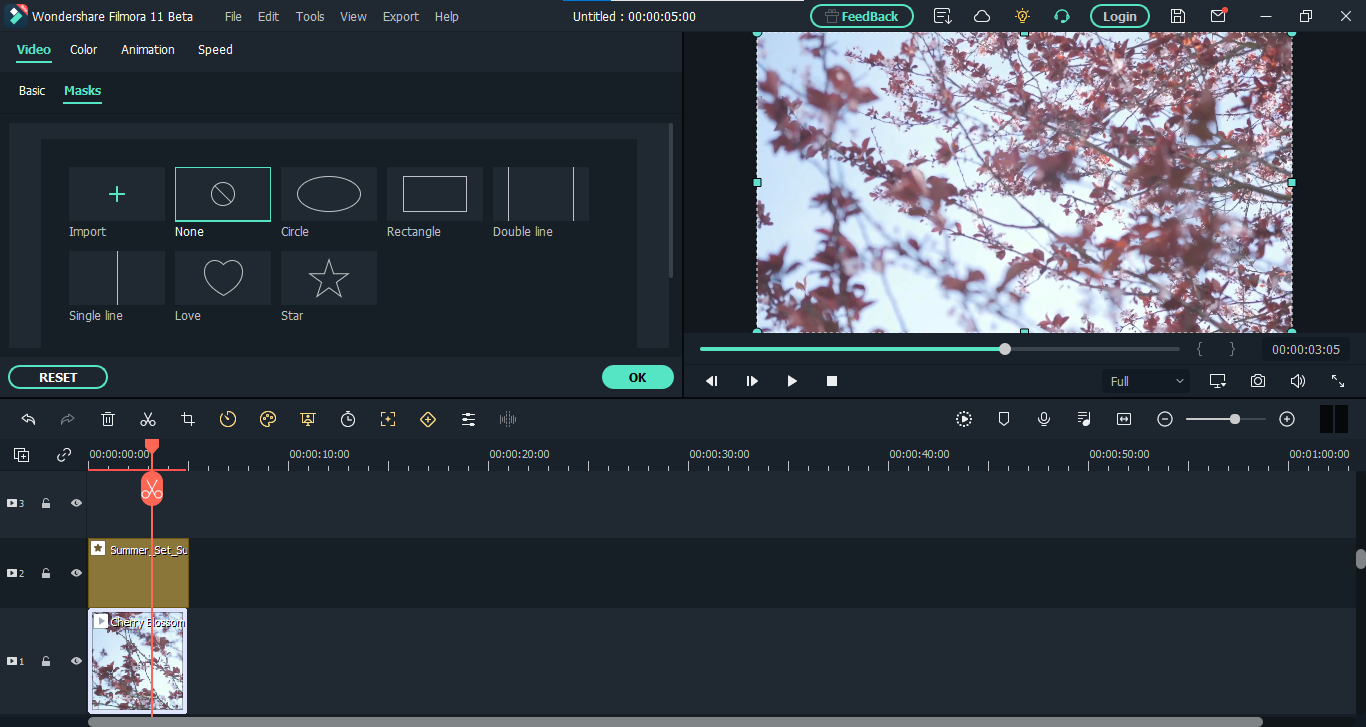Open the Full preview quality dropdown
This screenshot has height=727, width=1366.
[1146, 381]
